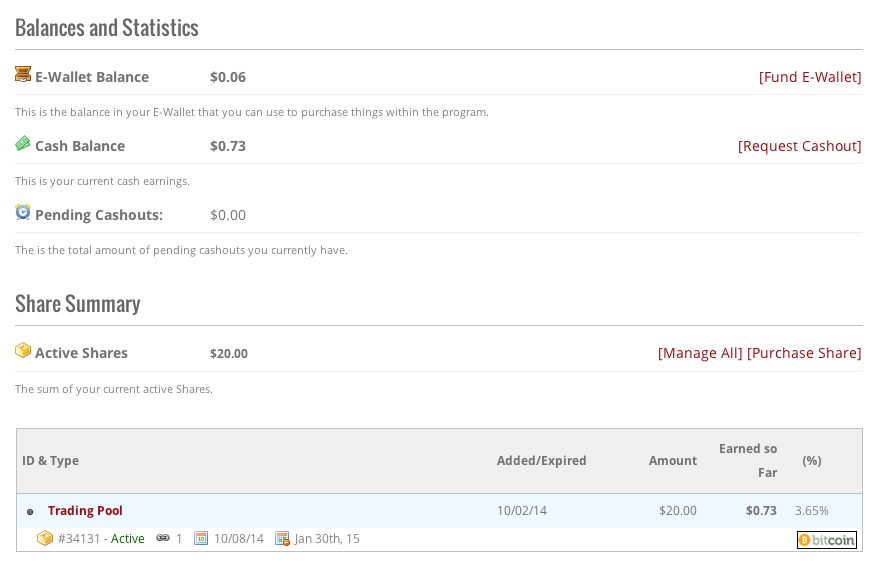The image size is (883, 570).
Task: Click the green Cash Balance money icon
Action: [x=23, y=144]
